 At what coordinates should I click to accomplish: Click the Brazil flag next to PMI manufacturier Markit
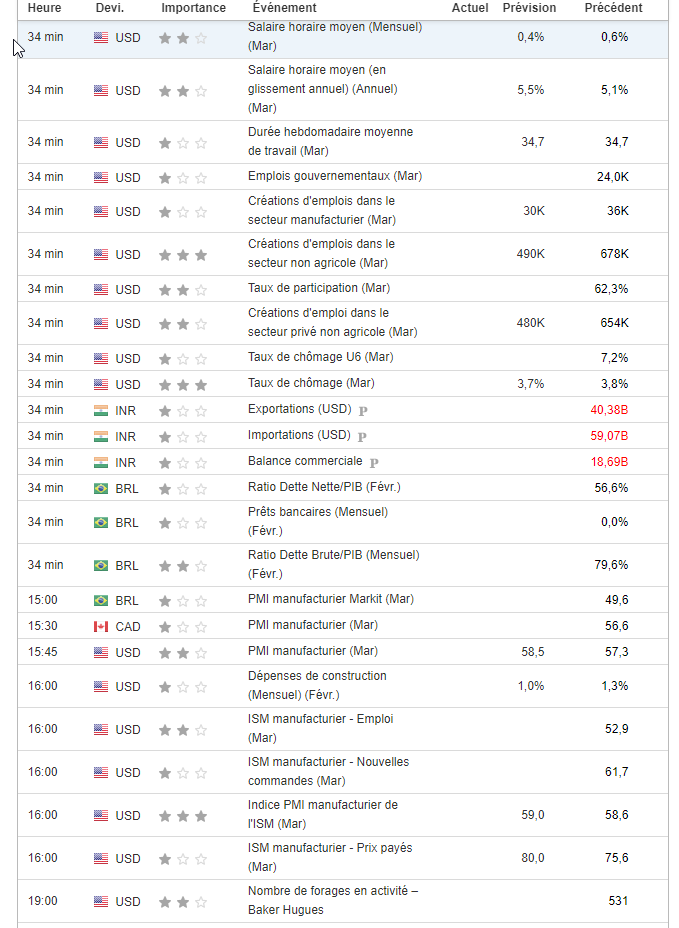pyautogui.click(x=100, y=600)
